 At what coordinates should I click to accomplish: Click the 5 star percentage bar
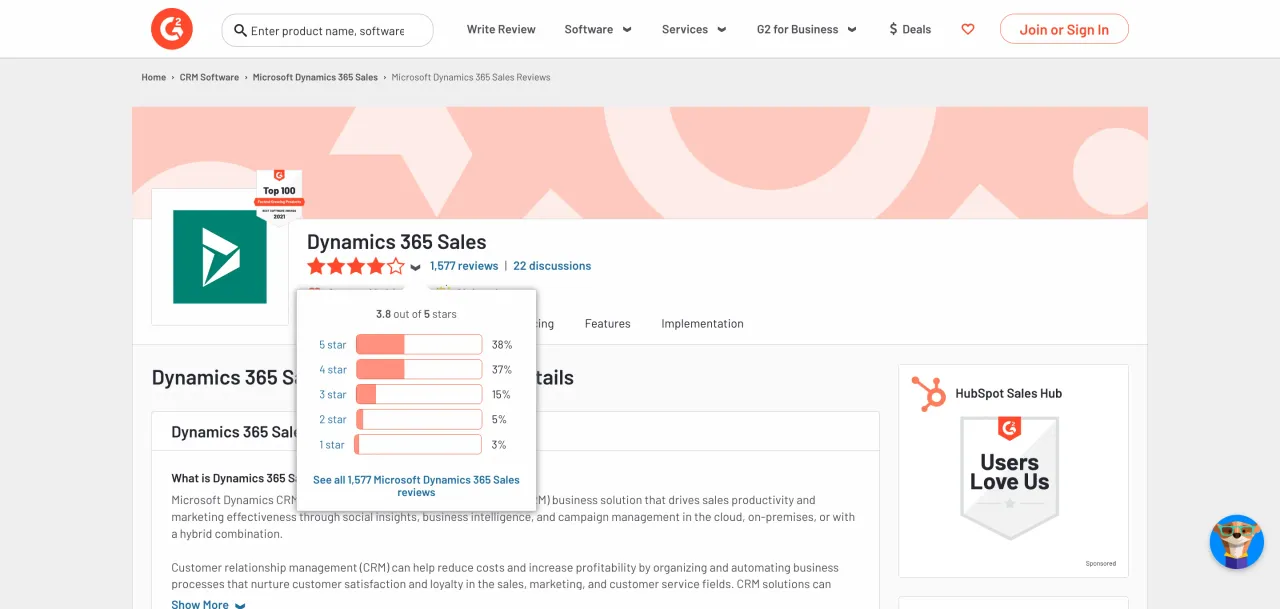pos(419,345)
